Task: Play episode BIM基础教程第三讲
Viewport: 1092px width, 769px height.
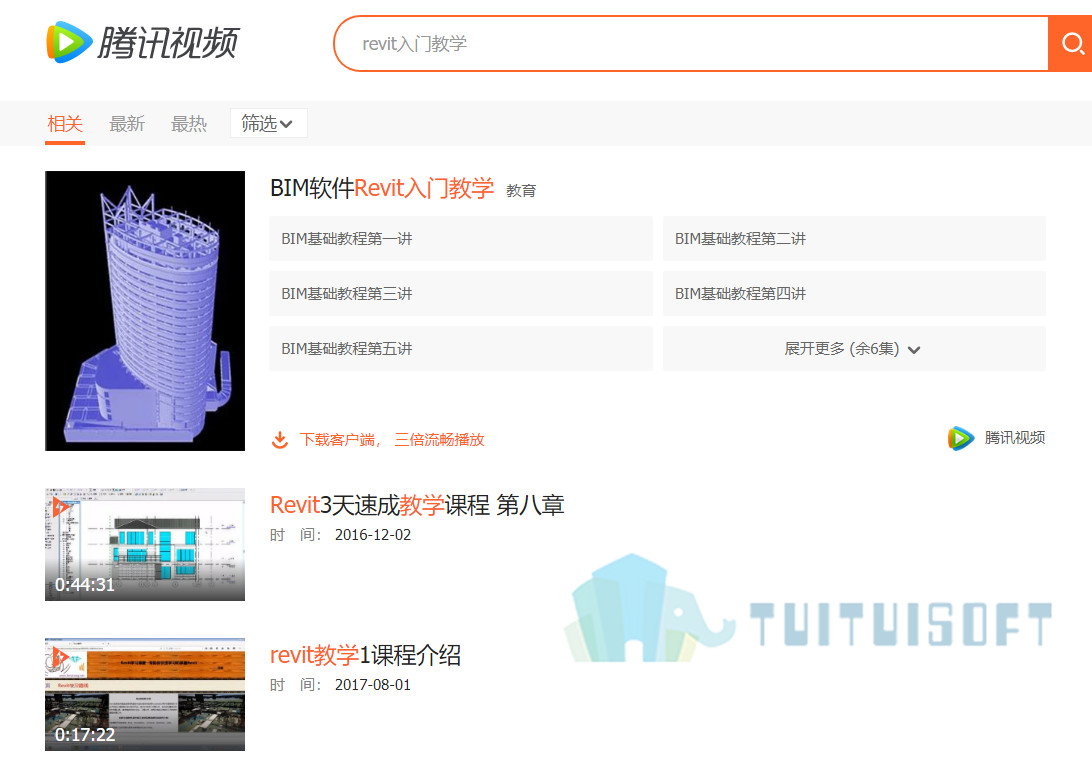Action: (461, 293)
